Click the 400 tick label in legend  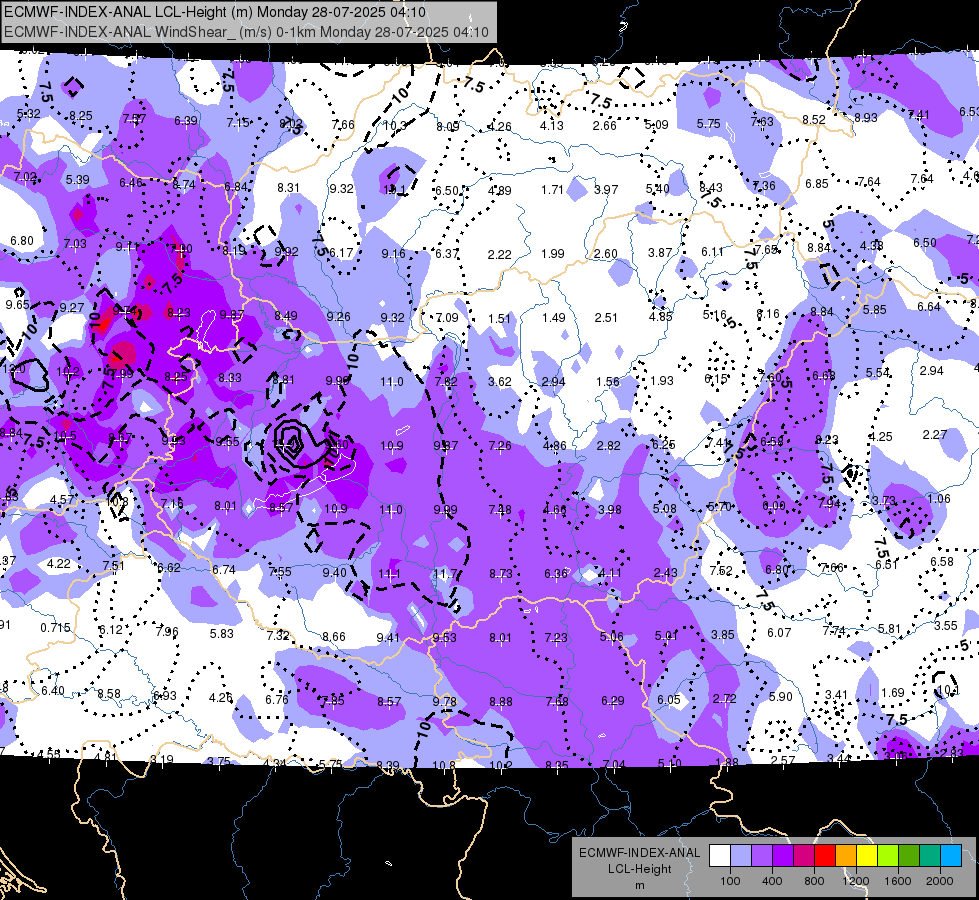(772, 881)
